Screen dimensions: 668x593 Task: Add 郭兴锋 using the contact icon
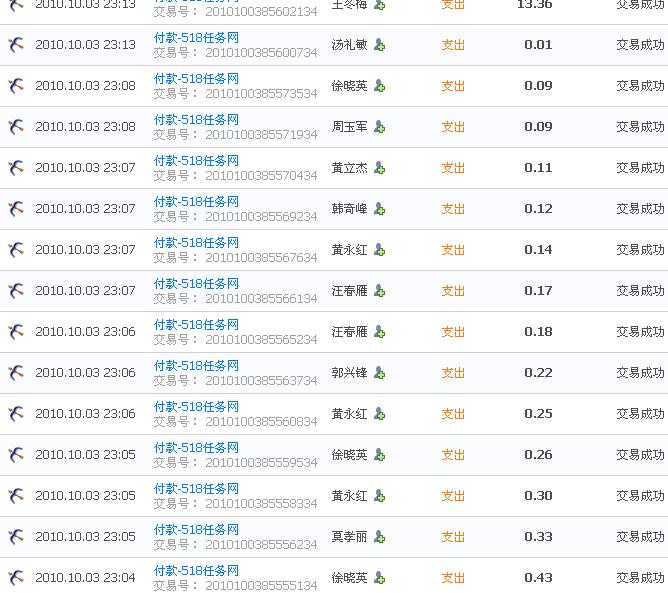click(x=380, y=373)
